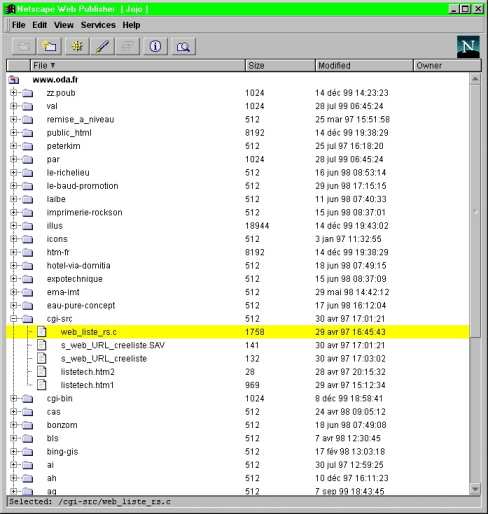This screenshot has height=514, width=488.
Task: Click the size value 18944
Action: tap(257, 226)
